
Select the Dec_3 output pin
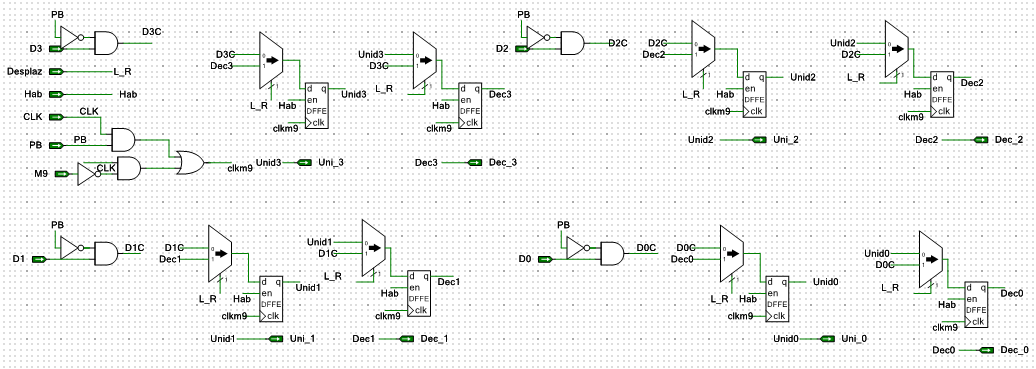pyautogui.click(x=475, y=162)
